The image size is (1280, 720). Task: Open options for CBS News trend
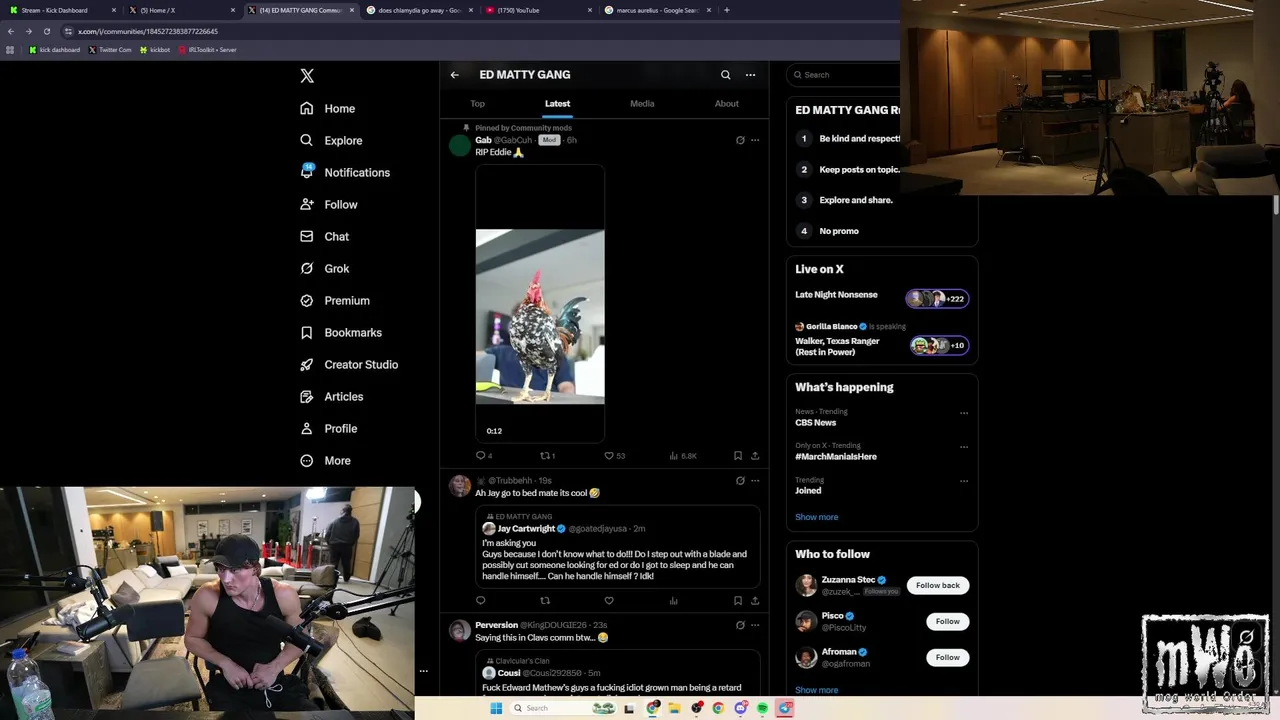click(964, 413)
